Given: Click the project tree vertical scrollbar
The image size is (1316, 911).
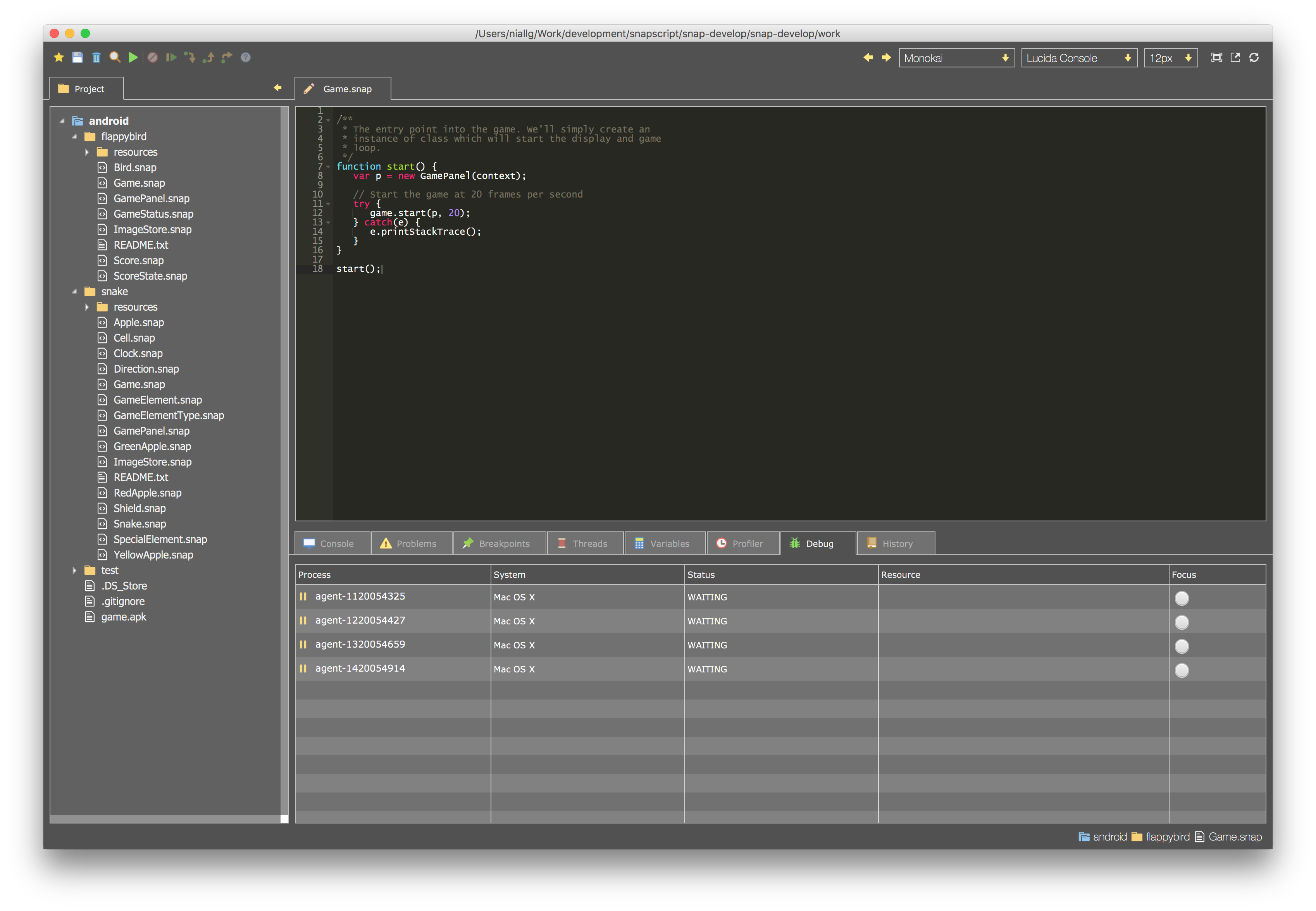Looking at the screenshot, I should [x=284, y=457].
